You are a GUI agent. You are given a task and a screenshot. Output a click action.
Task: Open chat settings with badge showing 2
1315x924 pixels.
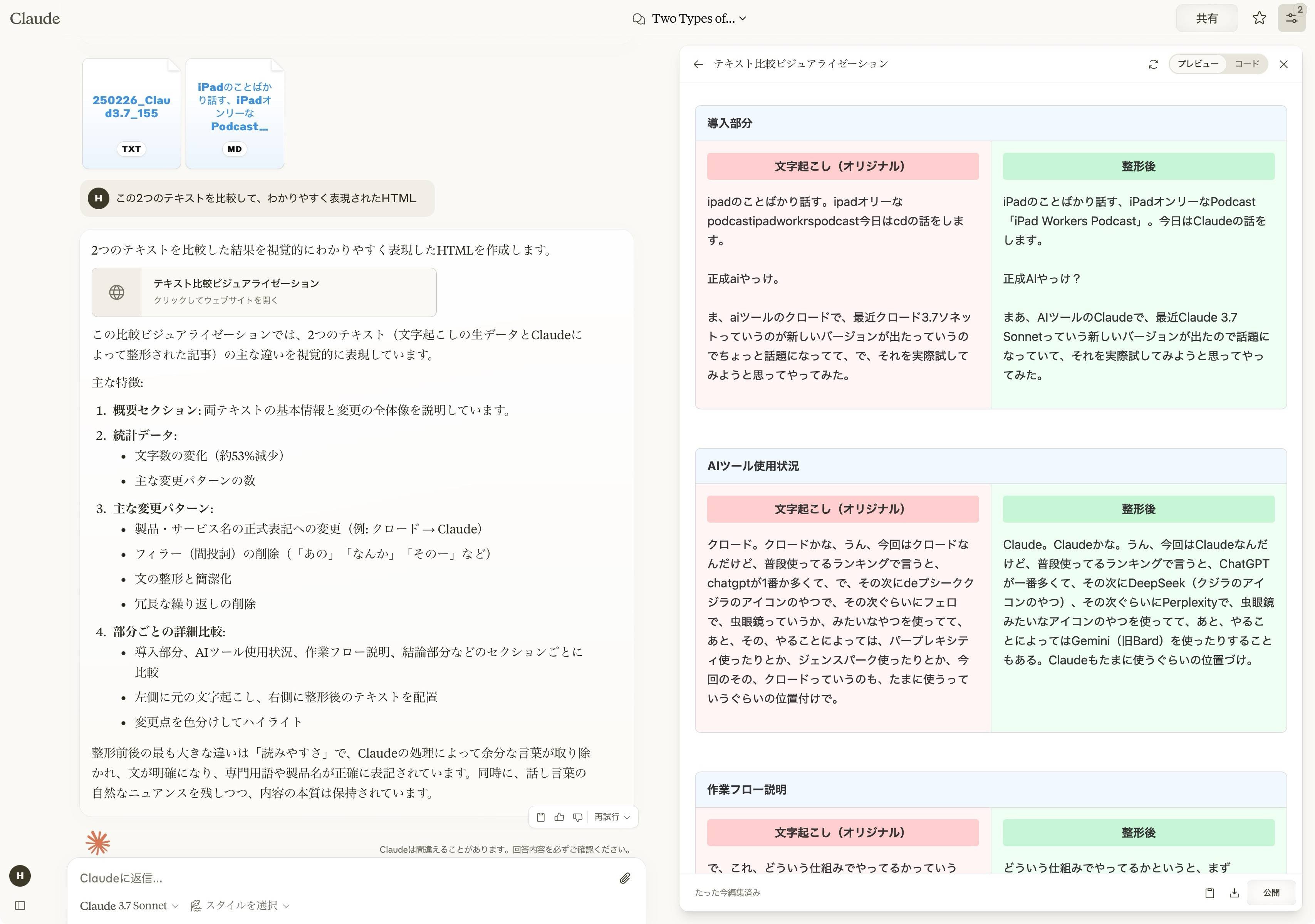(x=1292, y=18)
